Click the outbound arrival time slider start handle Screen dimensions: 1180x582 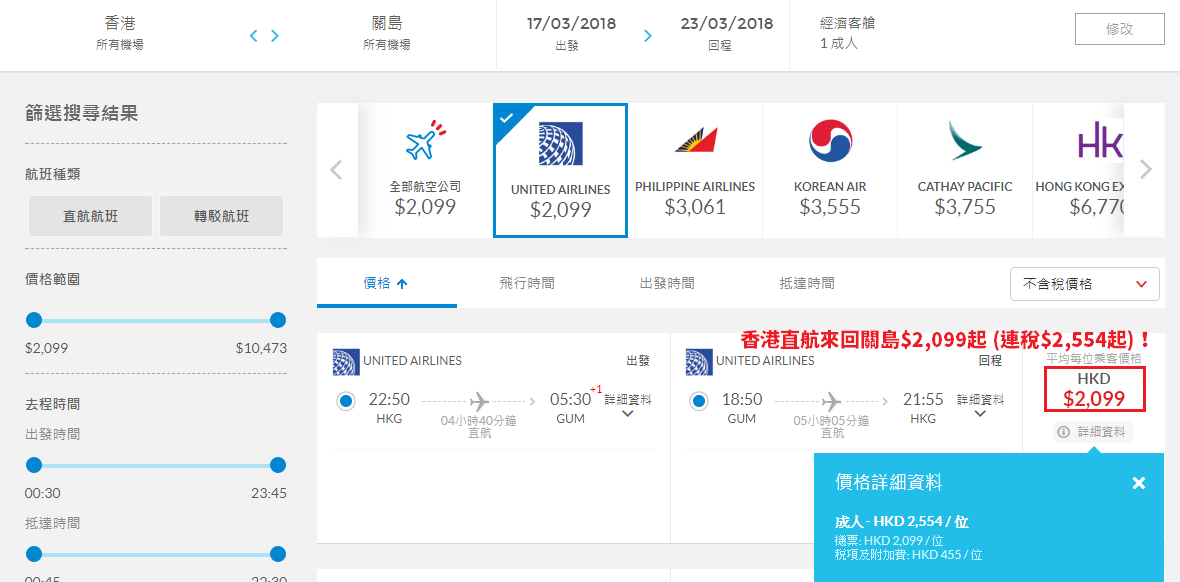click(34, 555)
